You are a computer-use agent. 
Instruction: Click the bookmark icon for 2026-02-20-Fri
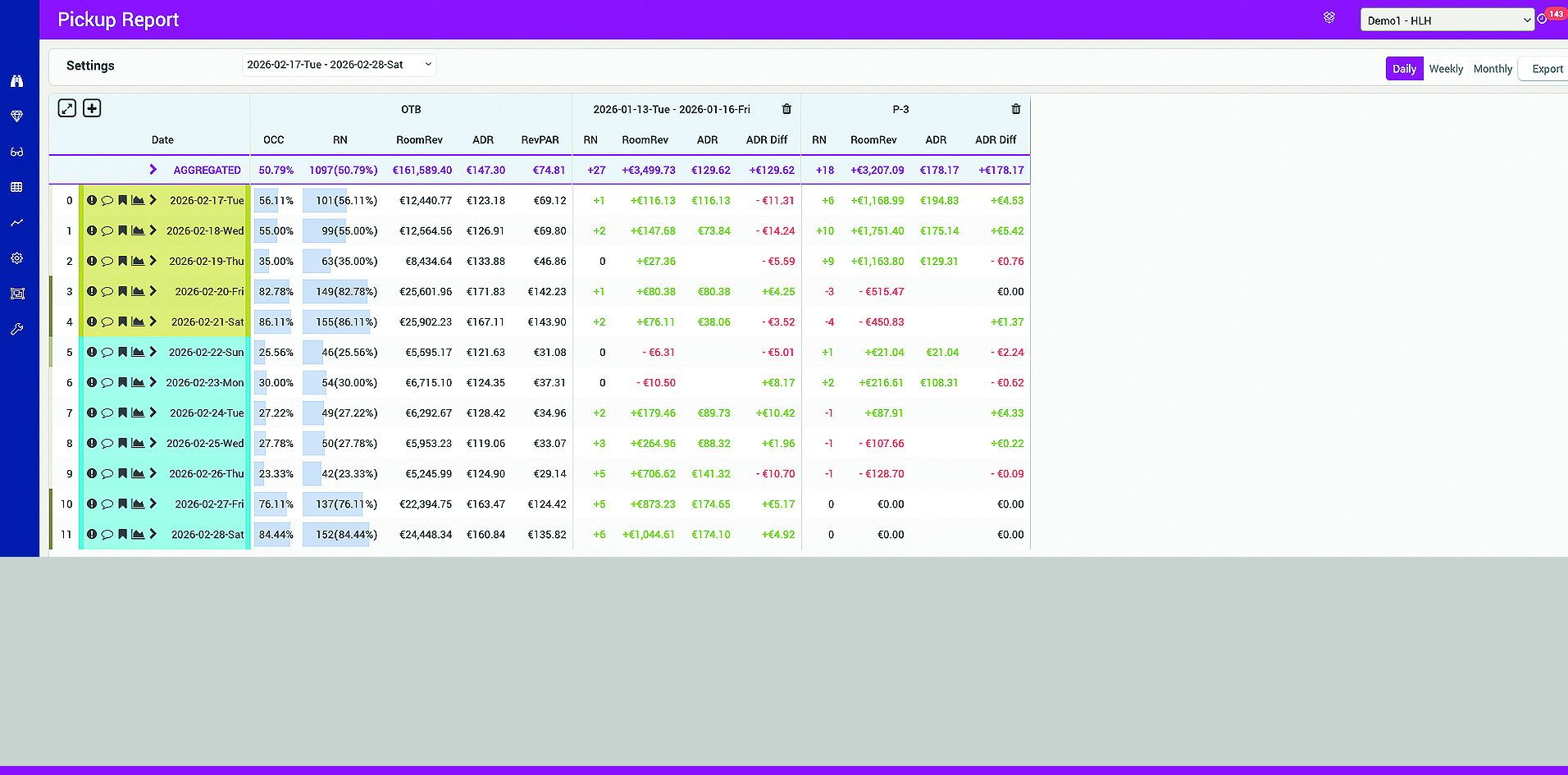click(122, 291)
